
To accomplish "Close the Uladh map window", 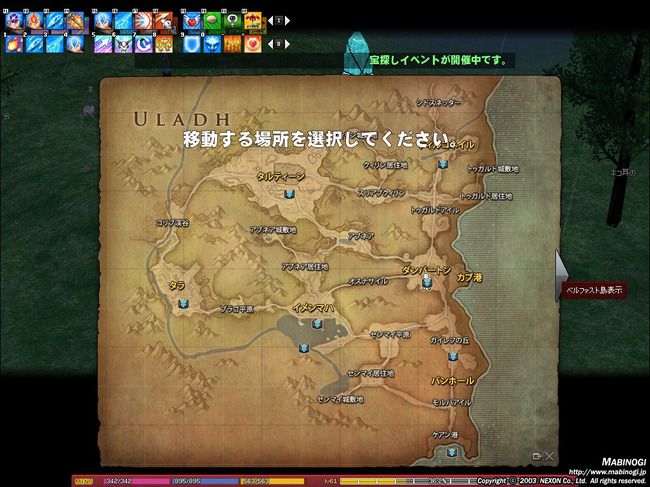I will click(549, 456).
